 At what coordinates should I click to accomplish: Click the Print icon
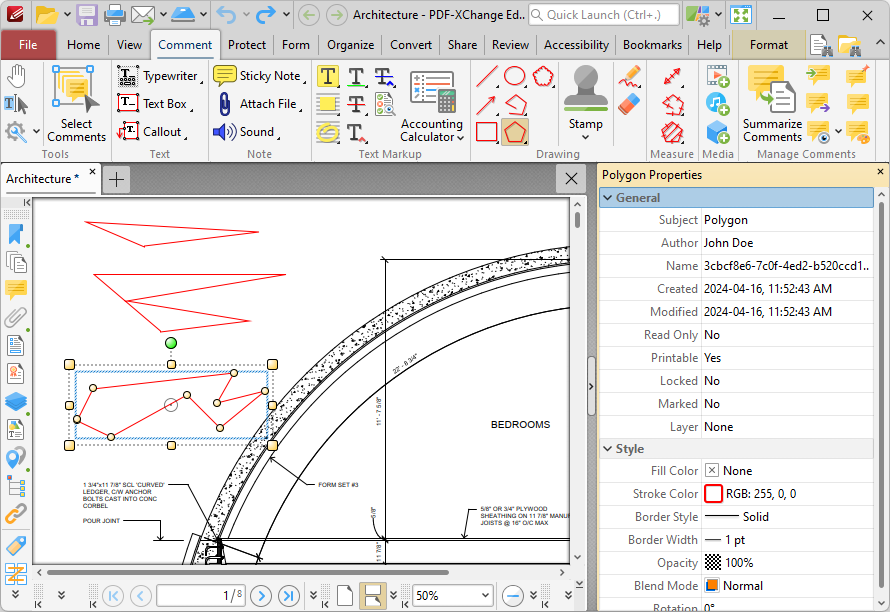[115, 15]
